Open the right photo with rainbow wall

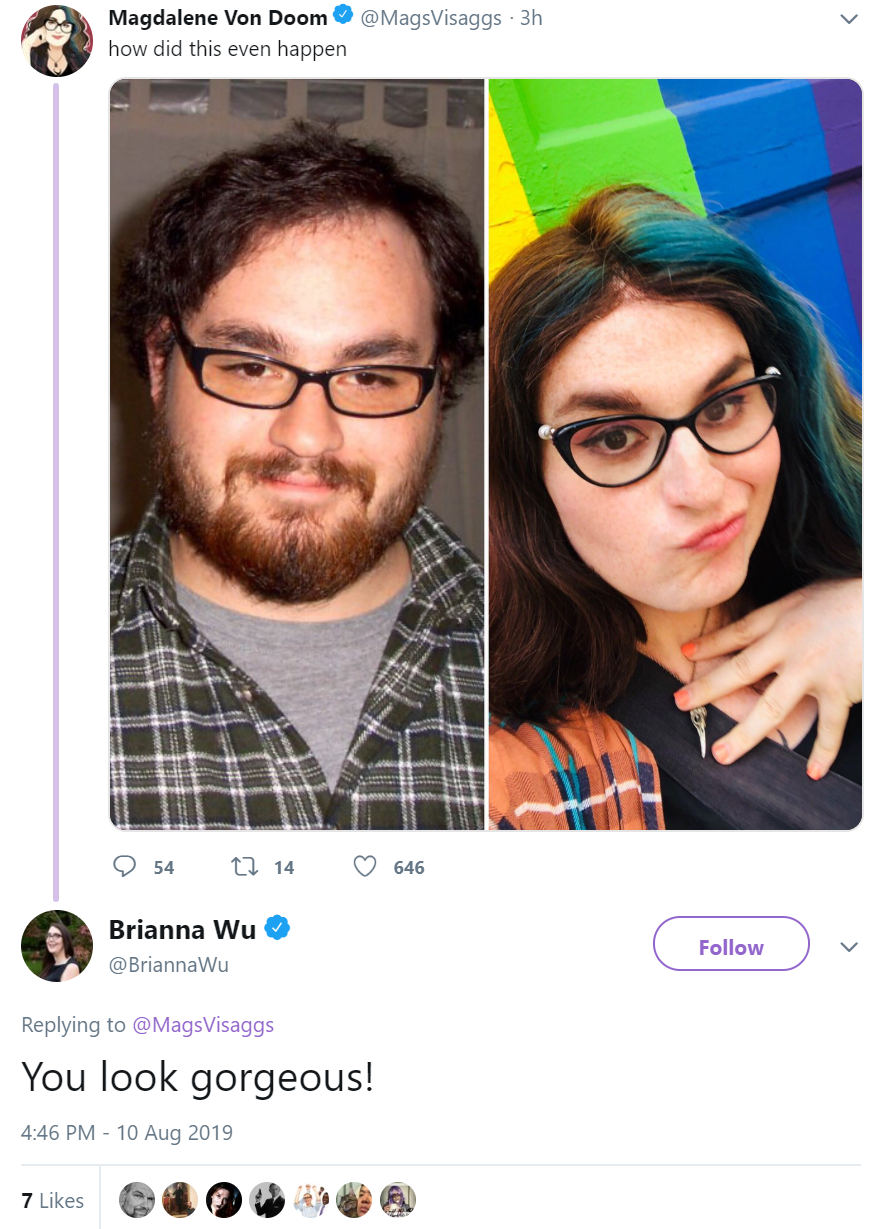[x=675, y=455]
